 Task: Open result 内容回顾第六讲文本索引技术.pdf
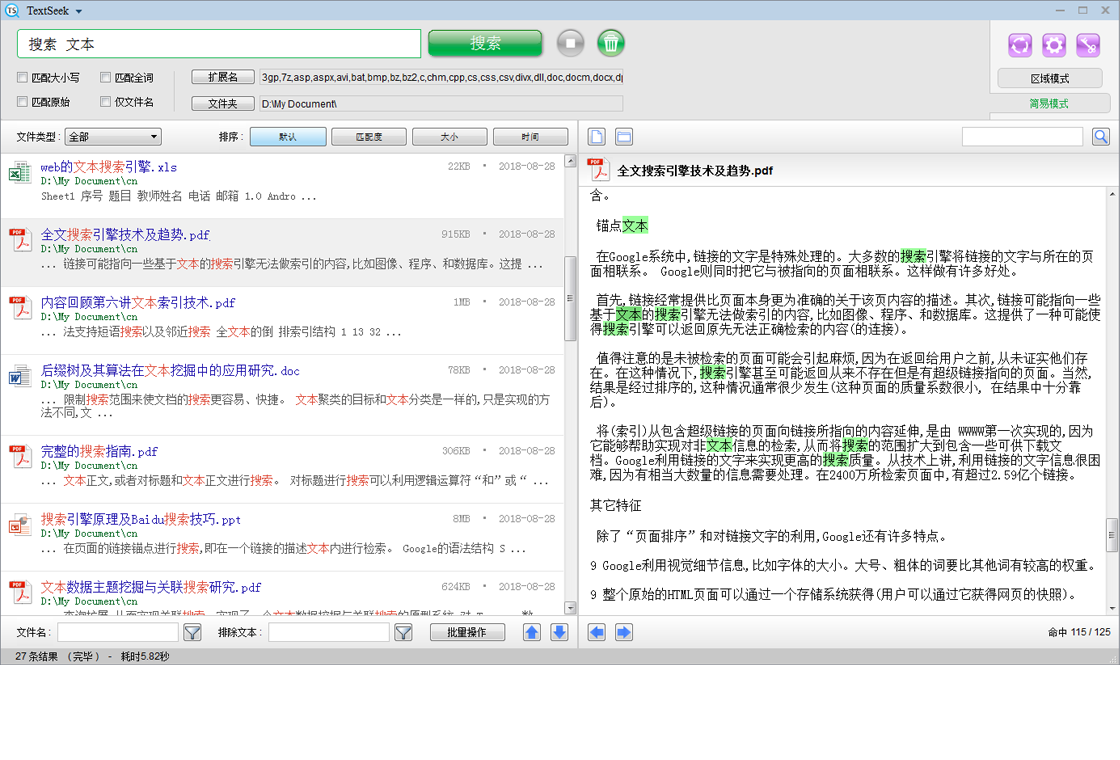tap(138, 302)
